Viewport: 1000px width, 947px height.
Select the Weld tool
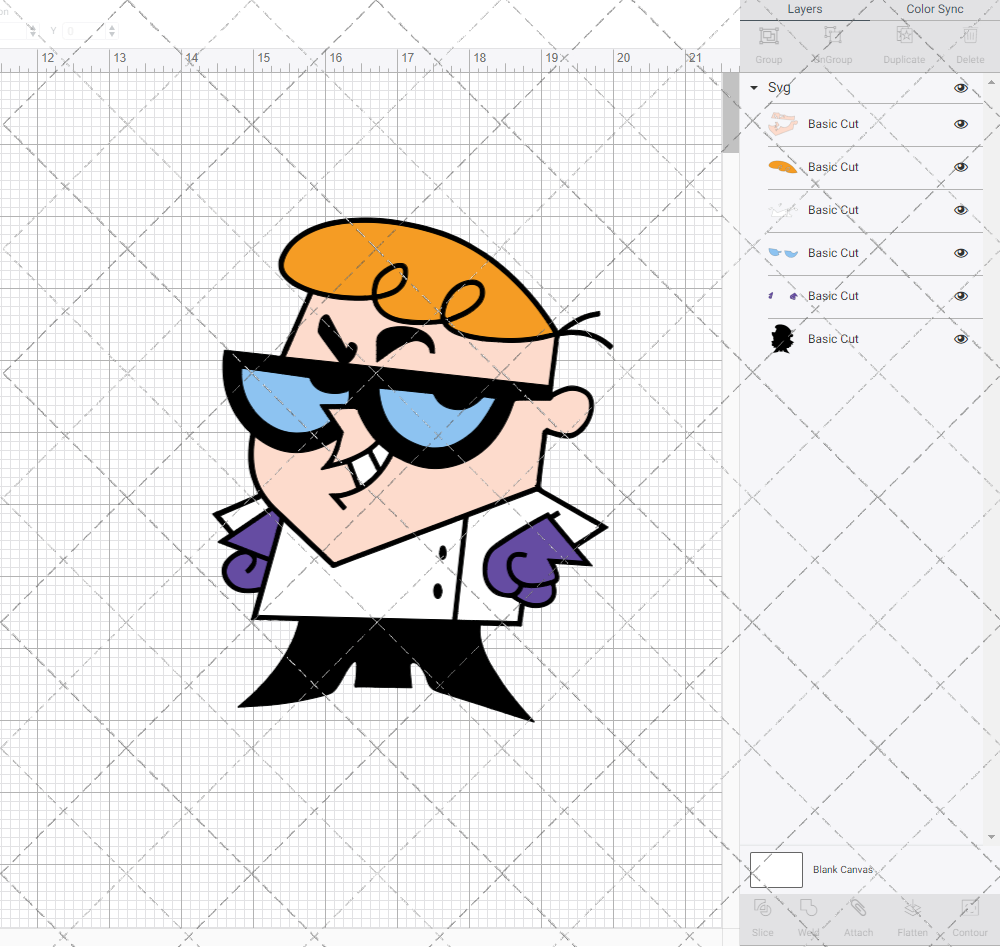pyautogui.click(x=808, y=908)
